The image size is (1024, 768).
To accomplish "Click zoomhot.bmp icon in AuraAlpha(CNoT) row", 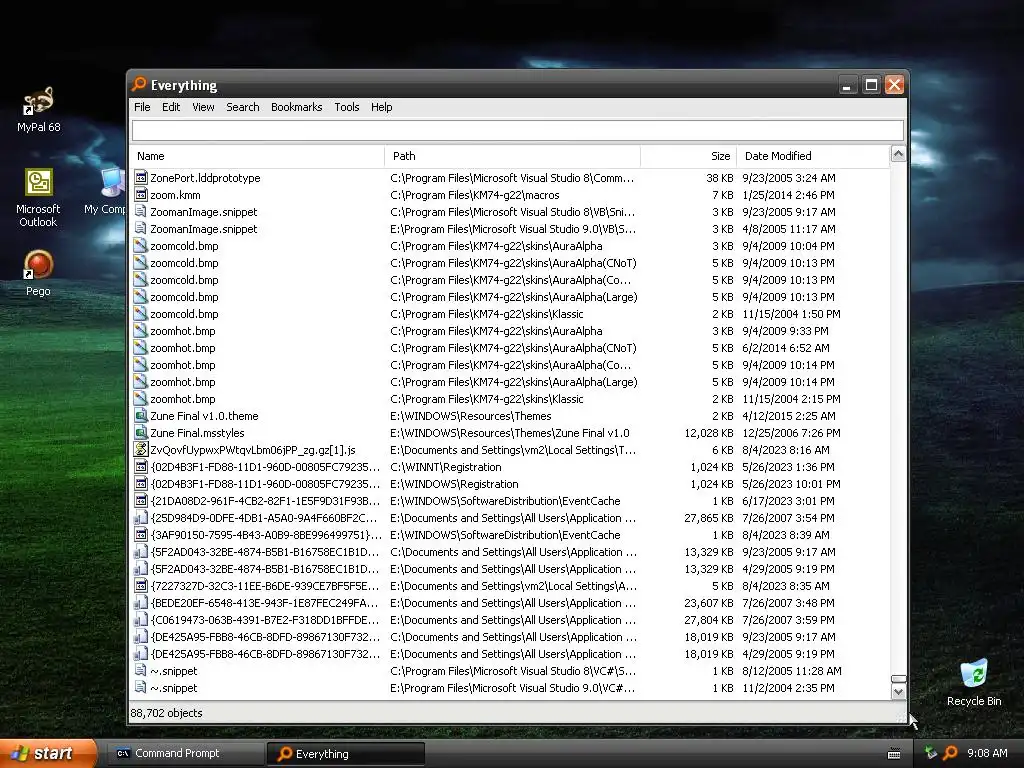I will coord(140,347).
